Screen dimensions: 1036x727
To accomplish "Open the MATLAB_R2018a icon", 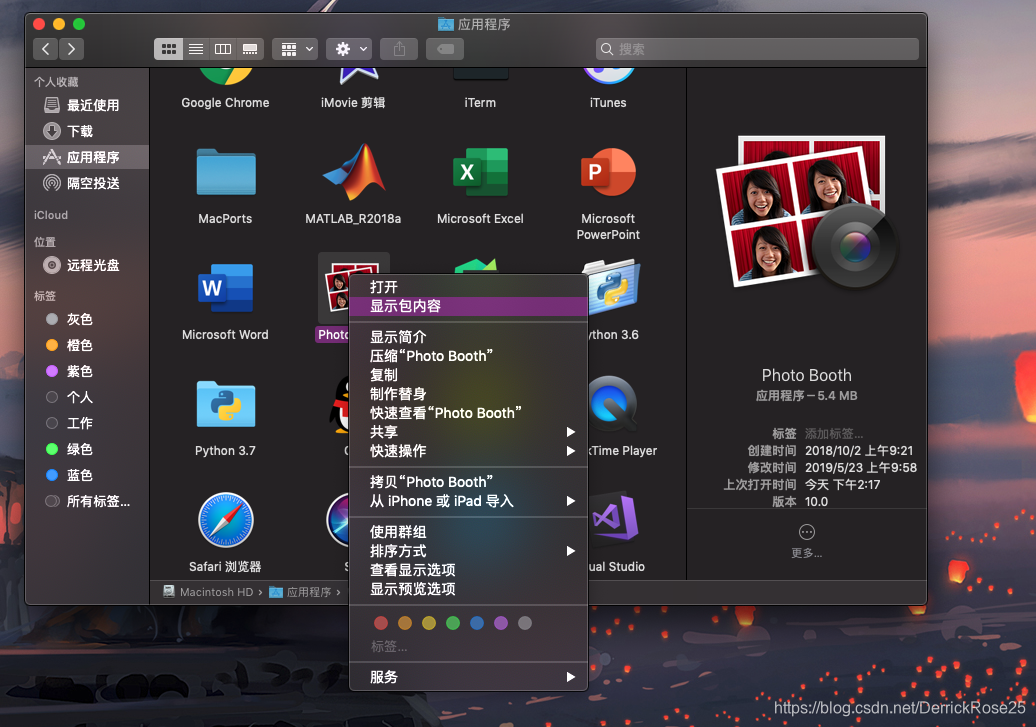I will click(353, 170).
